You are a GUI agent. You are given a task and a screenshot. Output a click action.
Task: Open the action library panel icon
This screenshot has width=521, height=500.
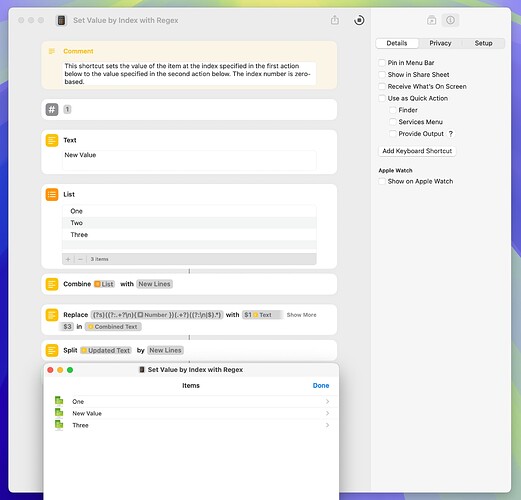pos(431,20)
